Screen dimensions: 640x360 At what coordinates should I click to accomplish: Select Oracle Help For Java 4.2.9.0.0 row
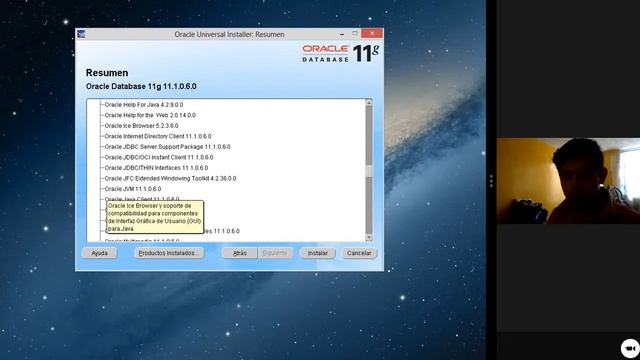(x=144, y=105)
